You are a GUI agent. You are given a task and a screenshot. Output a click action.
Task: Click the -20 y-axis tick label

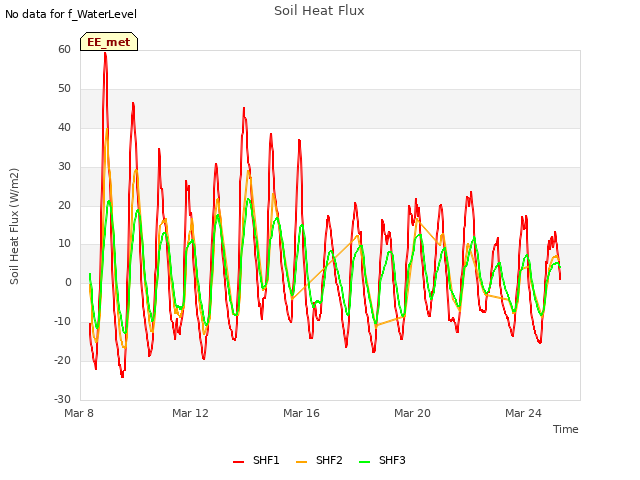(x=62, y=360)
